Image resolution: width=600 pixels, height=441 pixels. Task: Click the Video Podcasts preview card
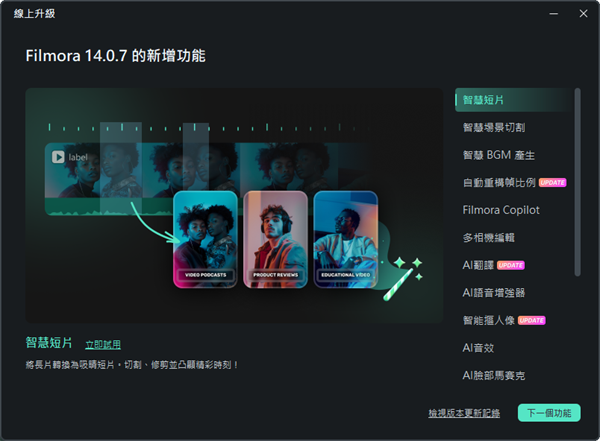(x=205, y=240)
